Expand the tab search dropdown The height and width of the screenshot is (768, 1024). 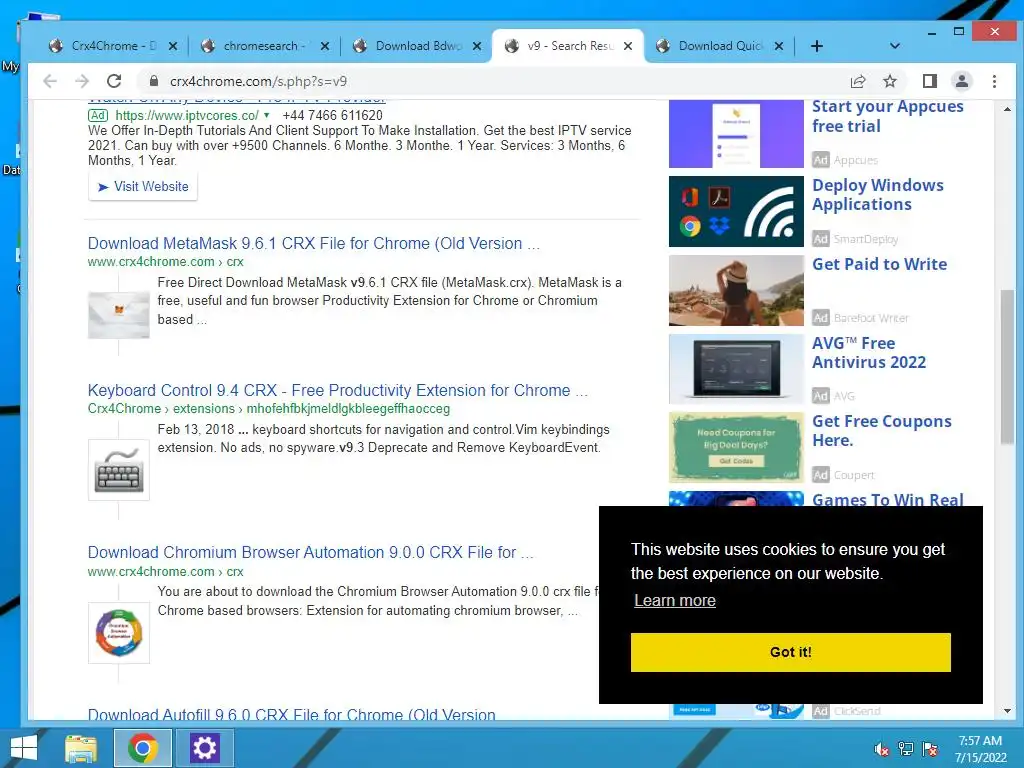pyautogui.click(x=895, y=46)
